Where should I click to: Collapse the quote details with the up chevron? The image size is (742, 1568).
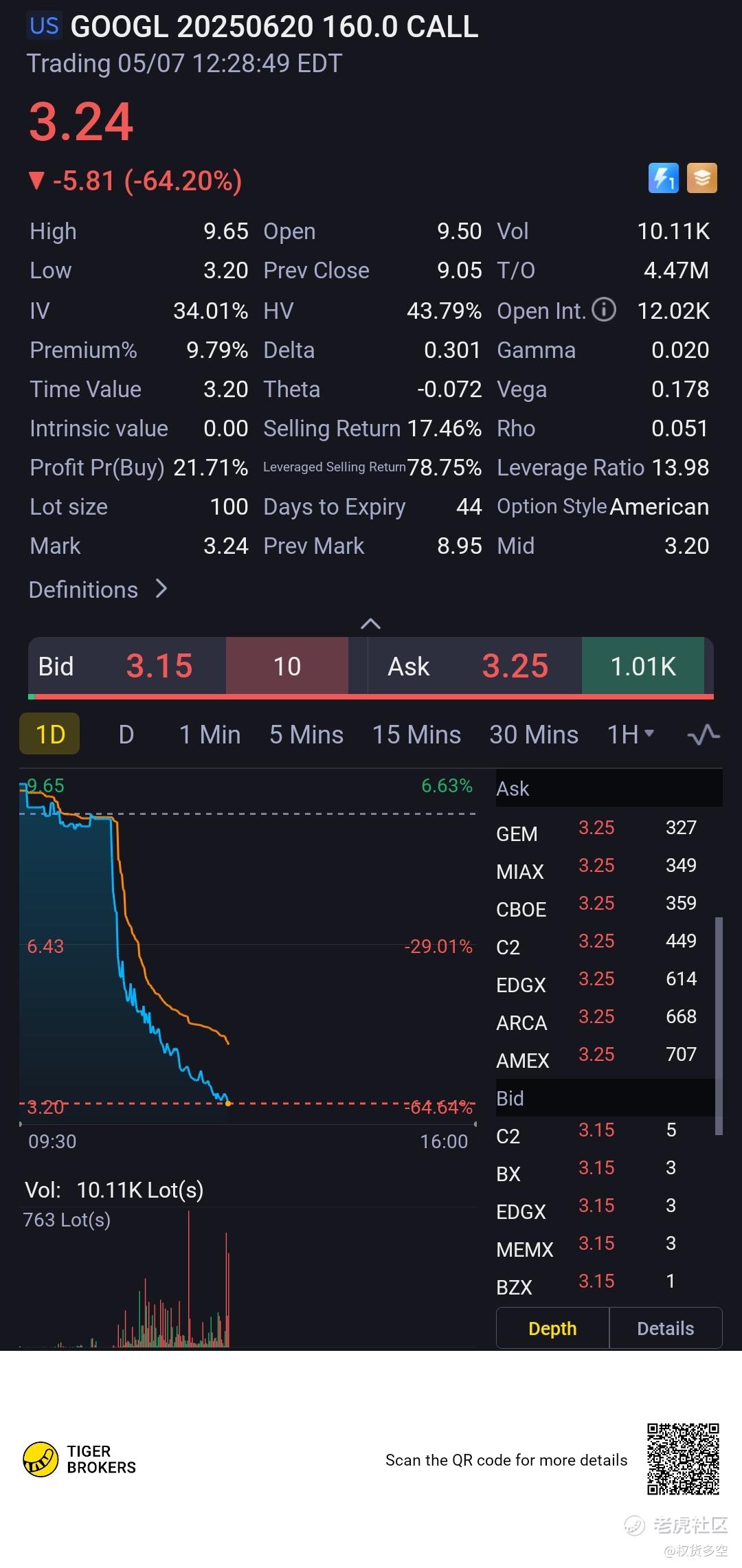click(x=370, y=623)
